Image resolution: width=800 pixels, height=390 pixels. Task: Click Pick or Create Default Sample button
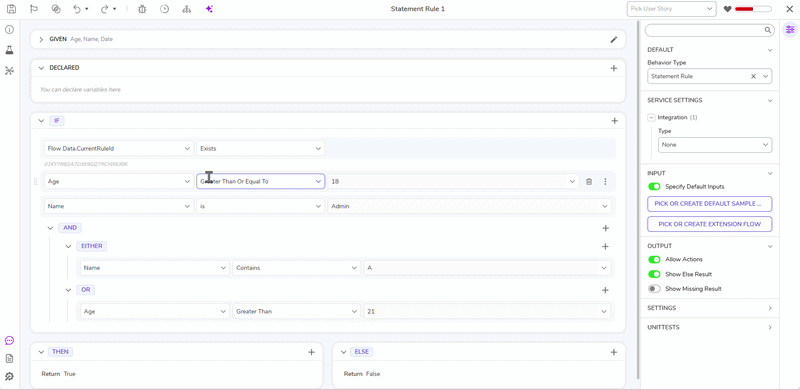pyautogui.click(x=710, y=204)
